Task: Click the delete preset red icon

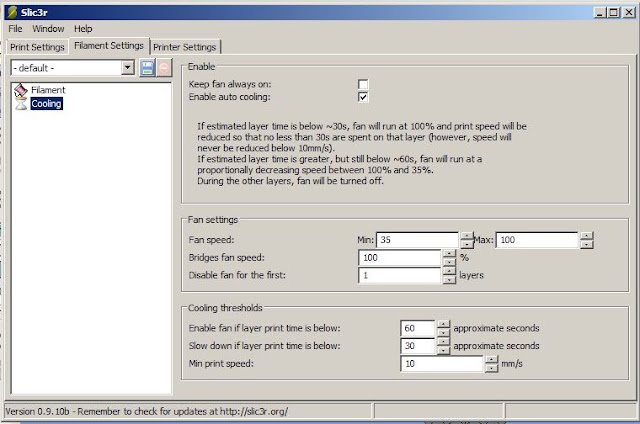Action: (x=164, y=68)
